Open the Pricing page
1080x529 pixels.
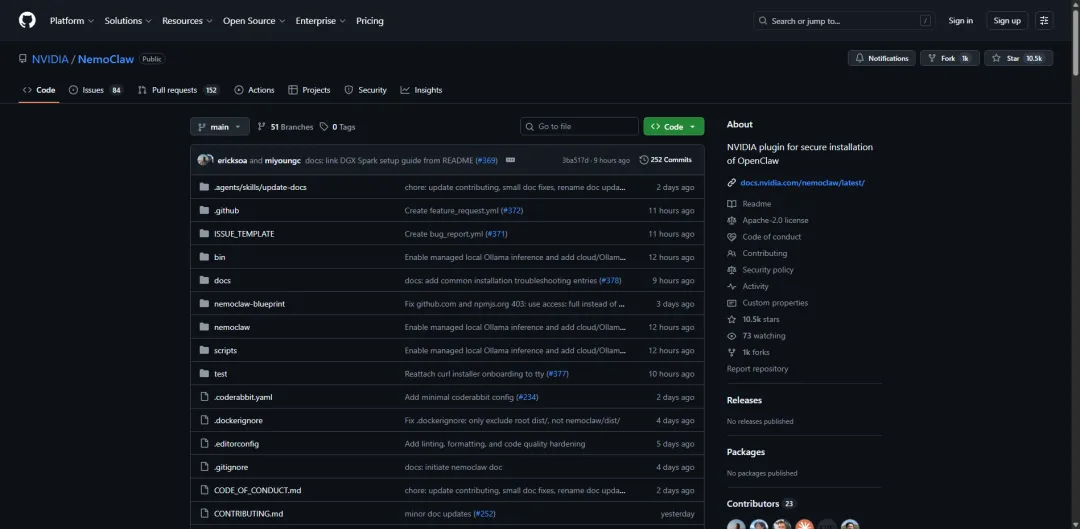[370, 21]
